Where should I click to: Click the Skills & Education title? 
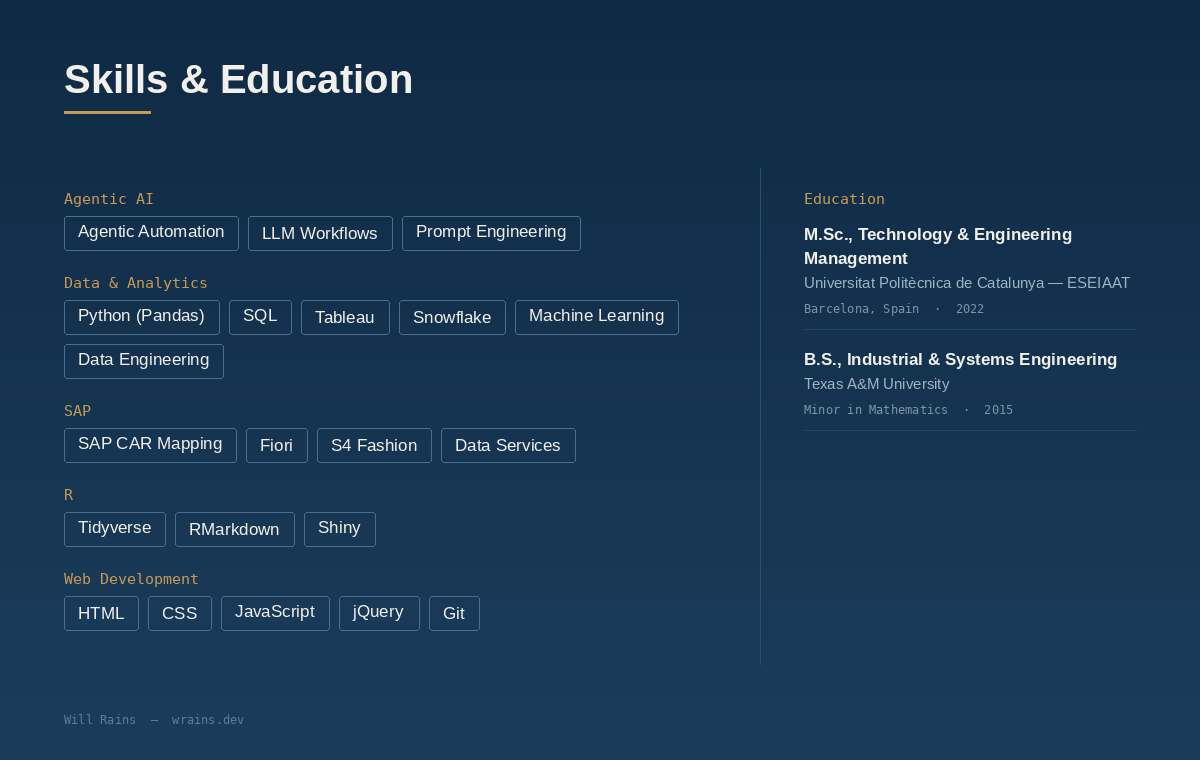coord(238,79)
